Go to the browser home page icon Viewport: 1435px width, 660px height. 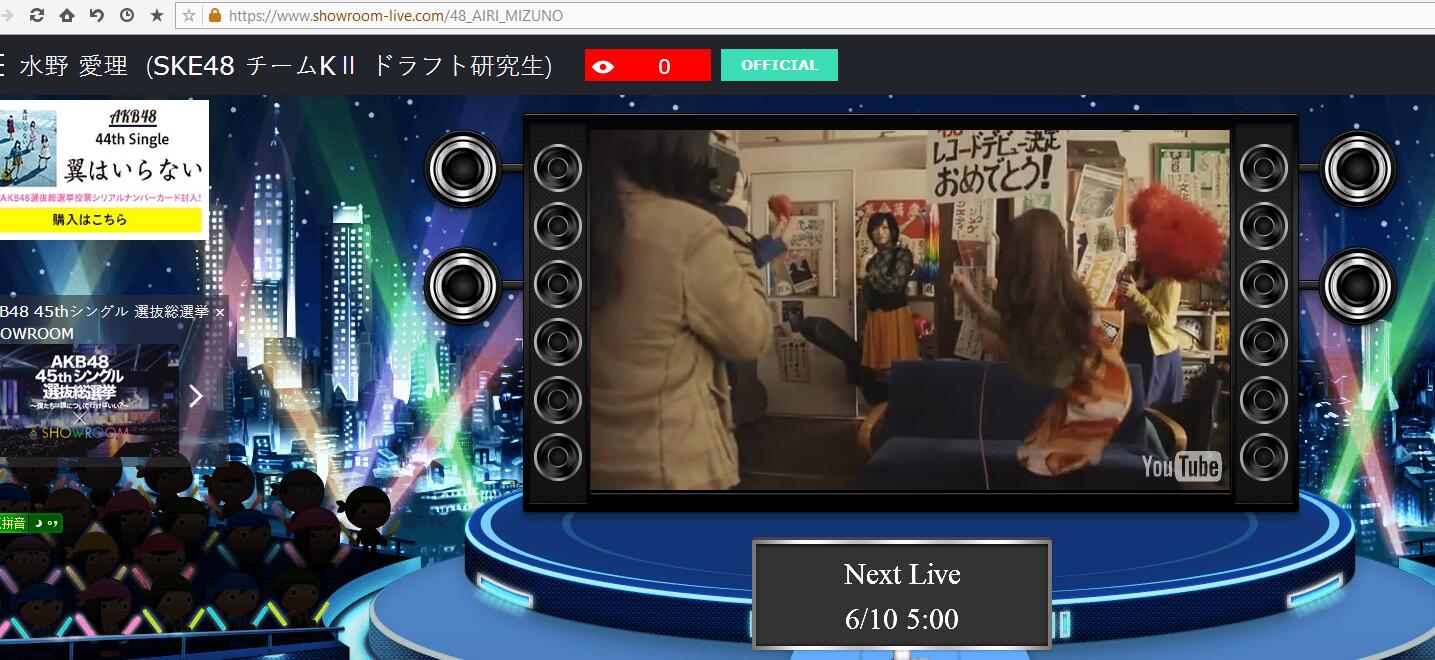point(67,15)
